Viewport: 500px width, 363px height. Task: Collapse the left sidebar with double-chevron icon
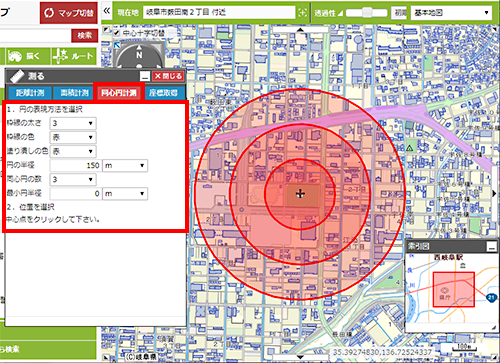point(107,11)
